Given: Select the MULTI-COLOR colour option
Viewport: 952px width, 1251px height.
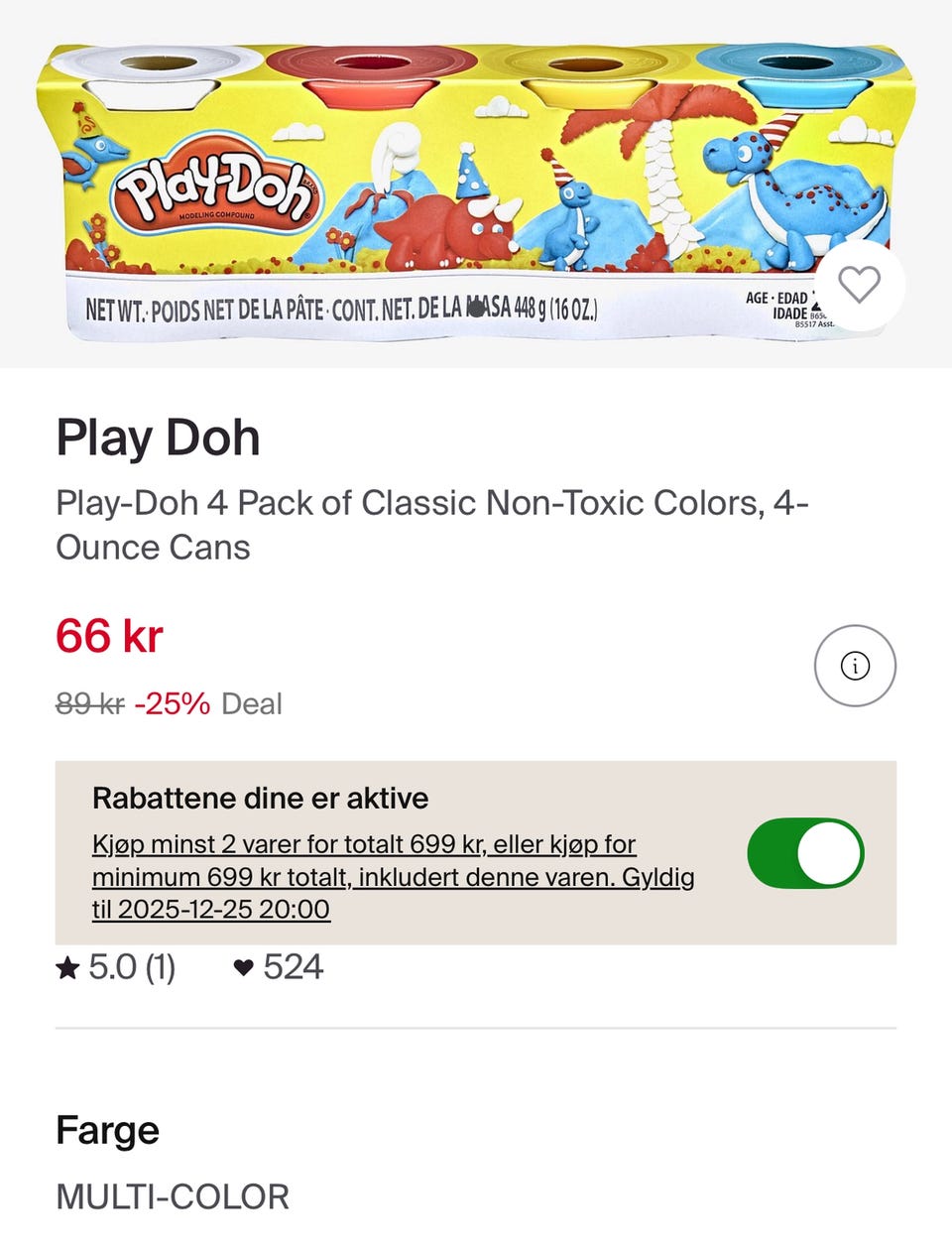Looking at the screenshot, I should [x=173, y=1196].
